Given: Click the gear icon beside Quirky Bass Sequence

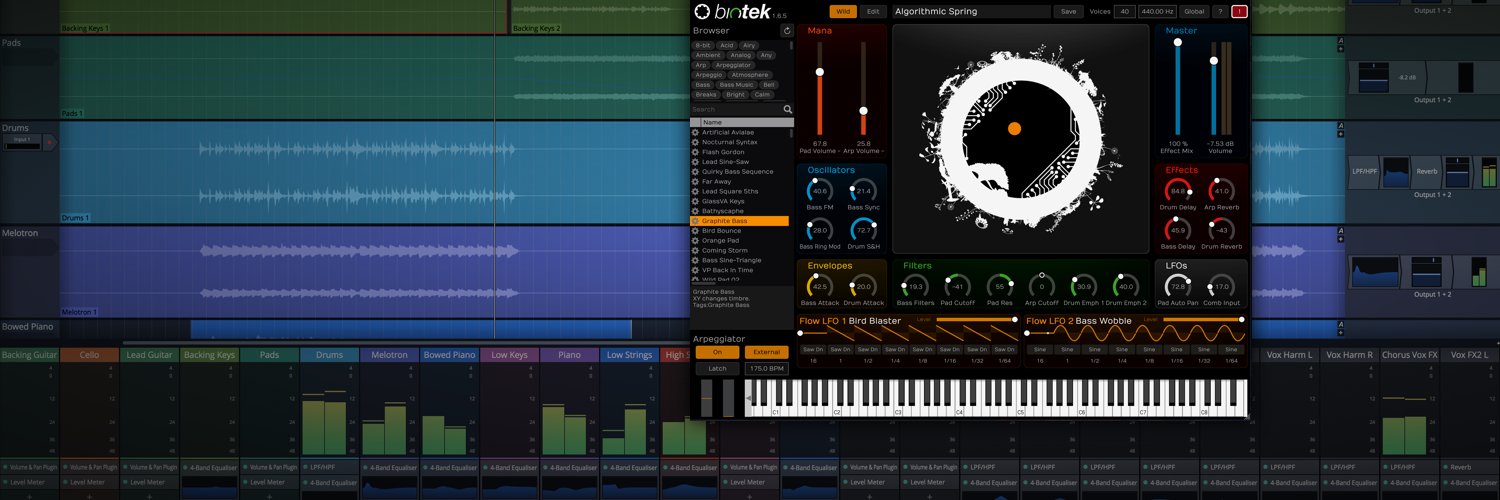Looking at the screenshot, I should point(696,172).
